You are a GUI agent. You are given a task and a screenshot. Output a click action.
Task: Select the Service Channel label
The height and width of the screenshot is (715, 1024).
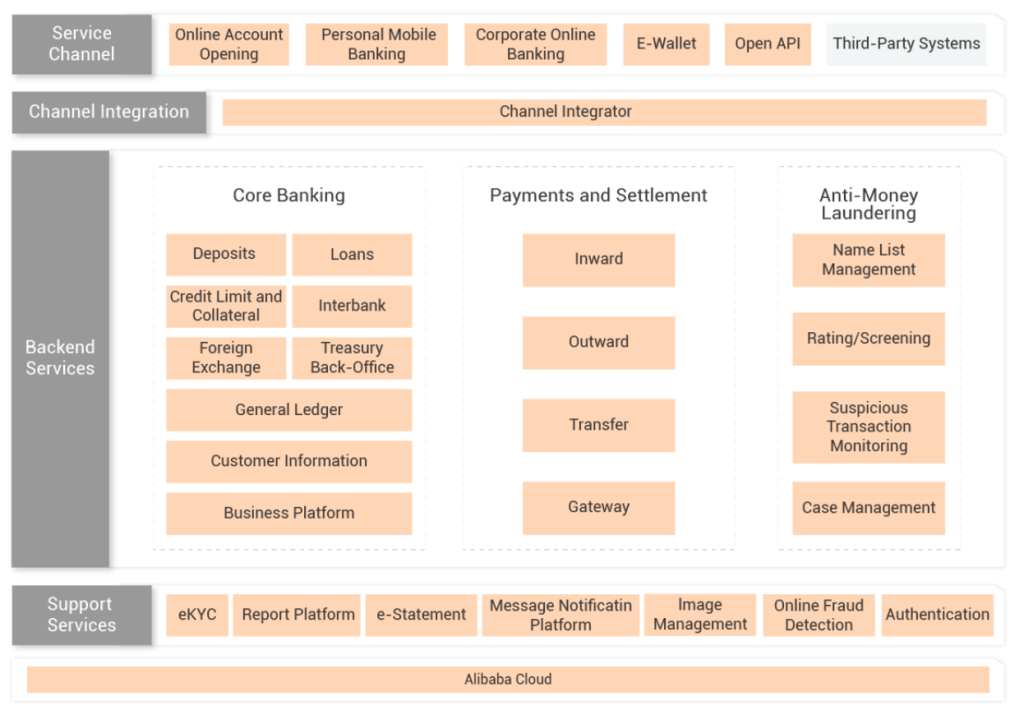[82, 44]
